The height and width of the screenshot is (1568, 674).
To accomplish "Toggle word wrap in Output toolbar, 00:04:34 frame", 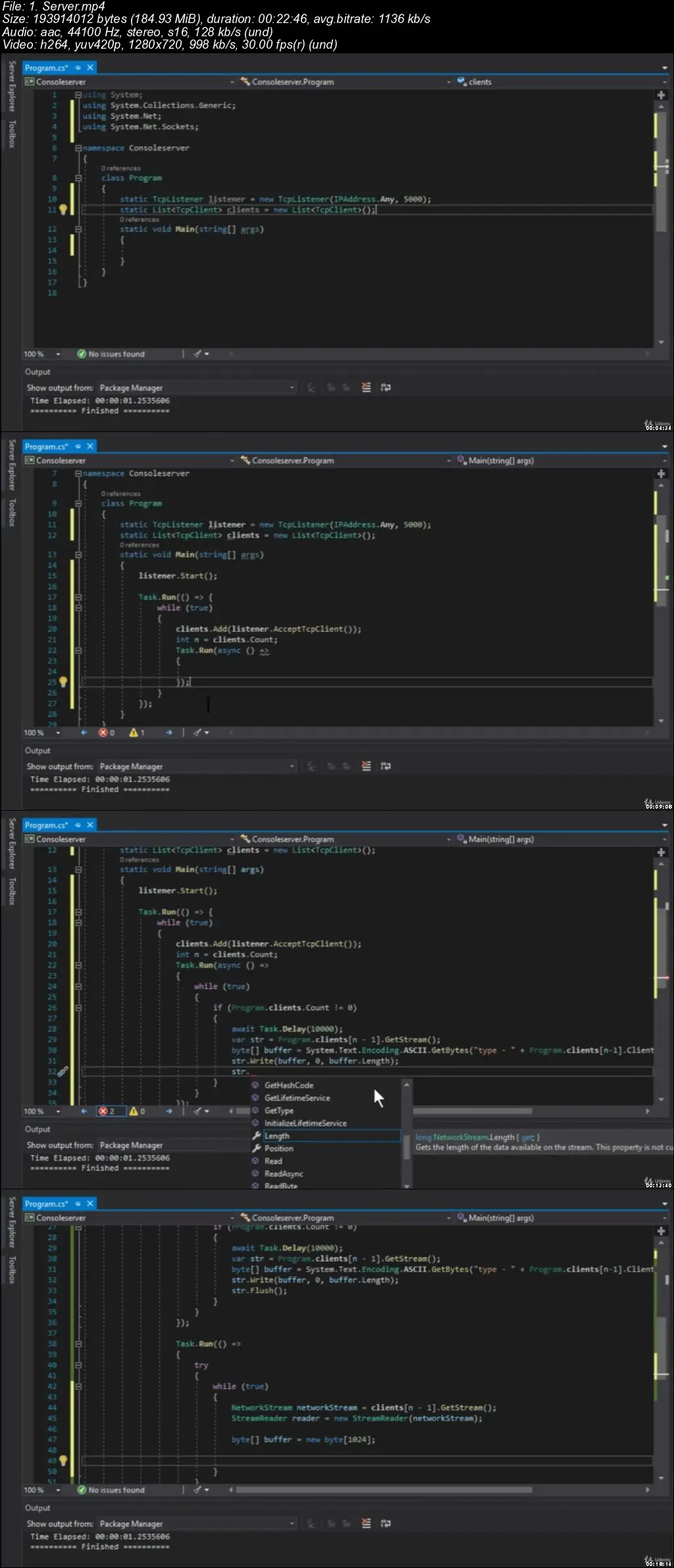I will [x=386, y=387].
